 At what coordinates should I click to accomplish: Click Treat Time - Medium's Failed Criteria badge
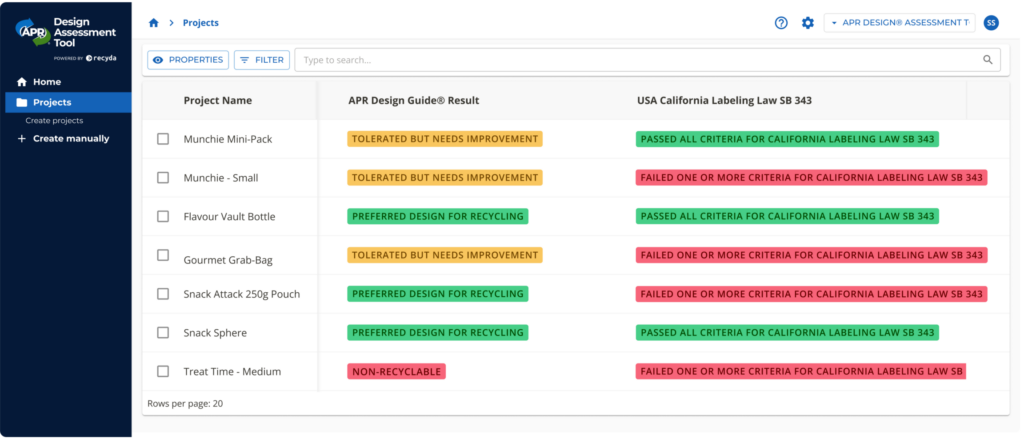pyautogui.click(x=801, y=372)
